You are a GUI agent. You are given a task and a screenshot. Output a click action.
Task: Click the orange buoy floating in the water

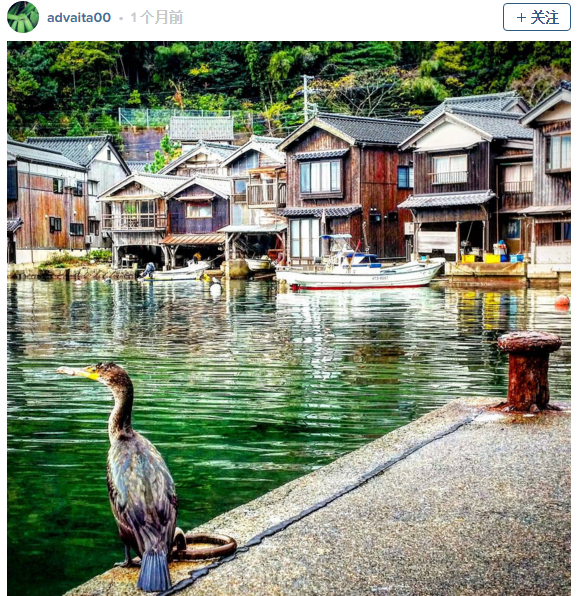pyautogui.click(x=562, y=301)
